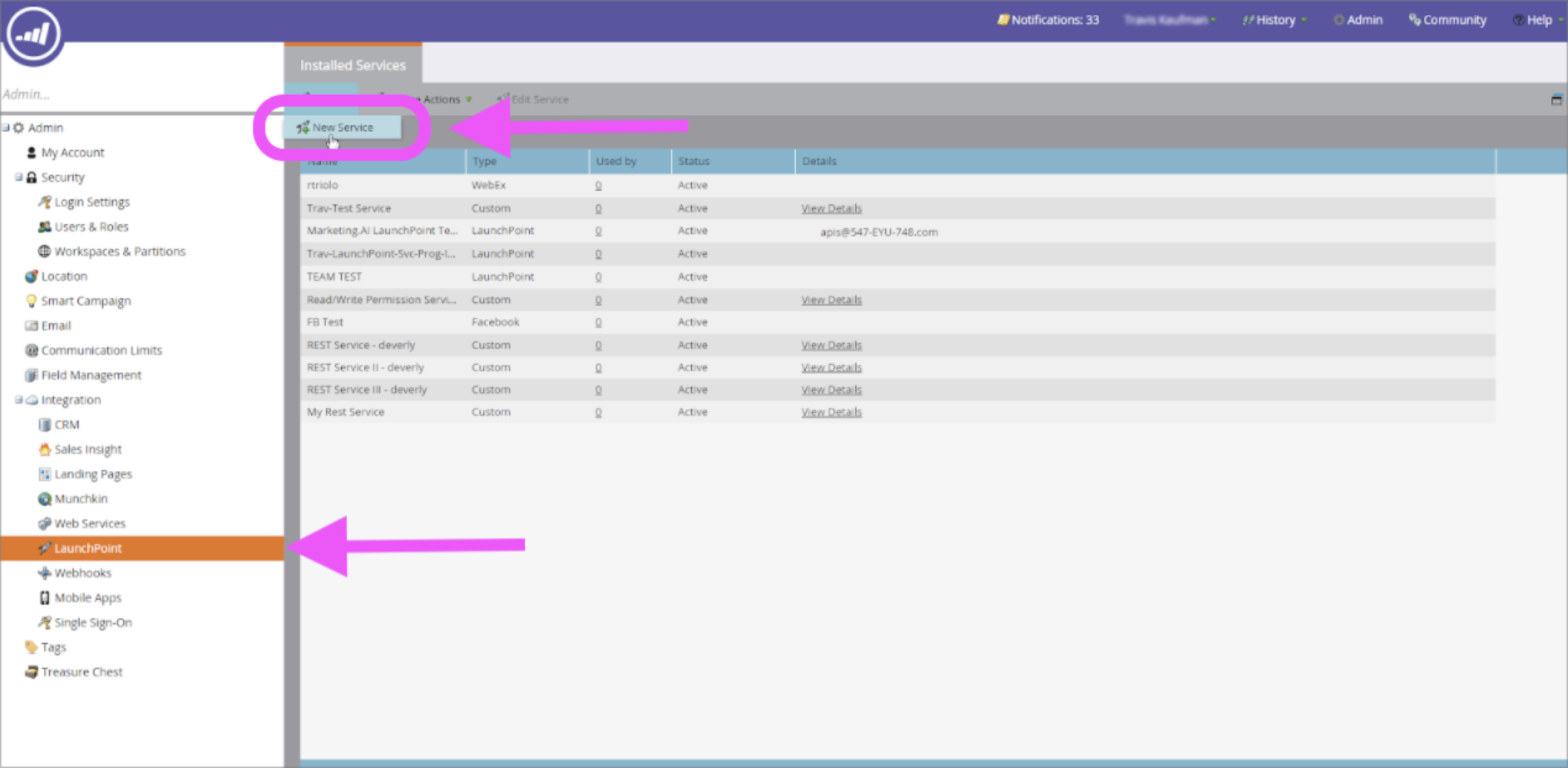This screenshot has height=768, width=1568.
Task: Open View Details for REST Service II - deverly
Action: point(831,367)
